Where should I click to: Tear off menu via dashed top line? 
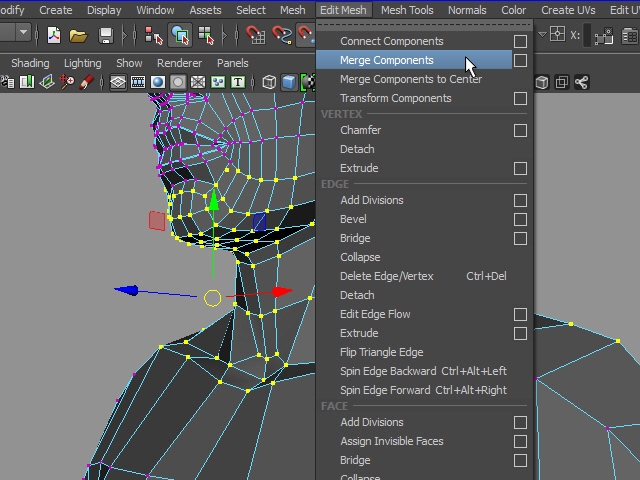[423, 25]
